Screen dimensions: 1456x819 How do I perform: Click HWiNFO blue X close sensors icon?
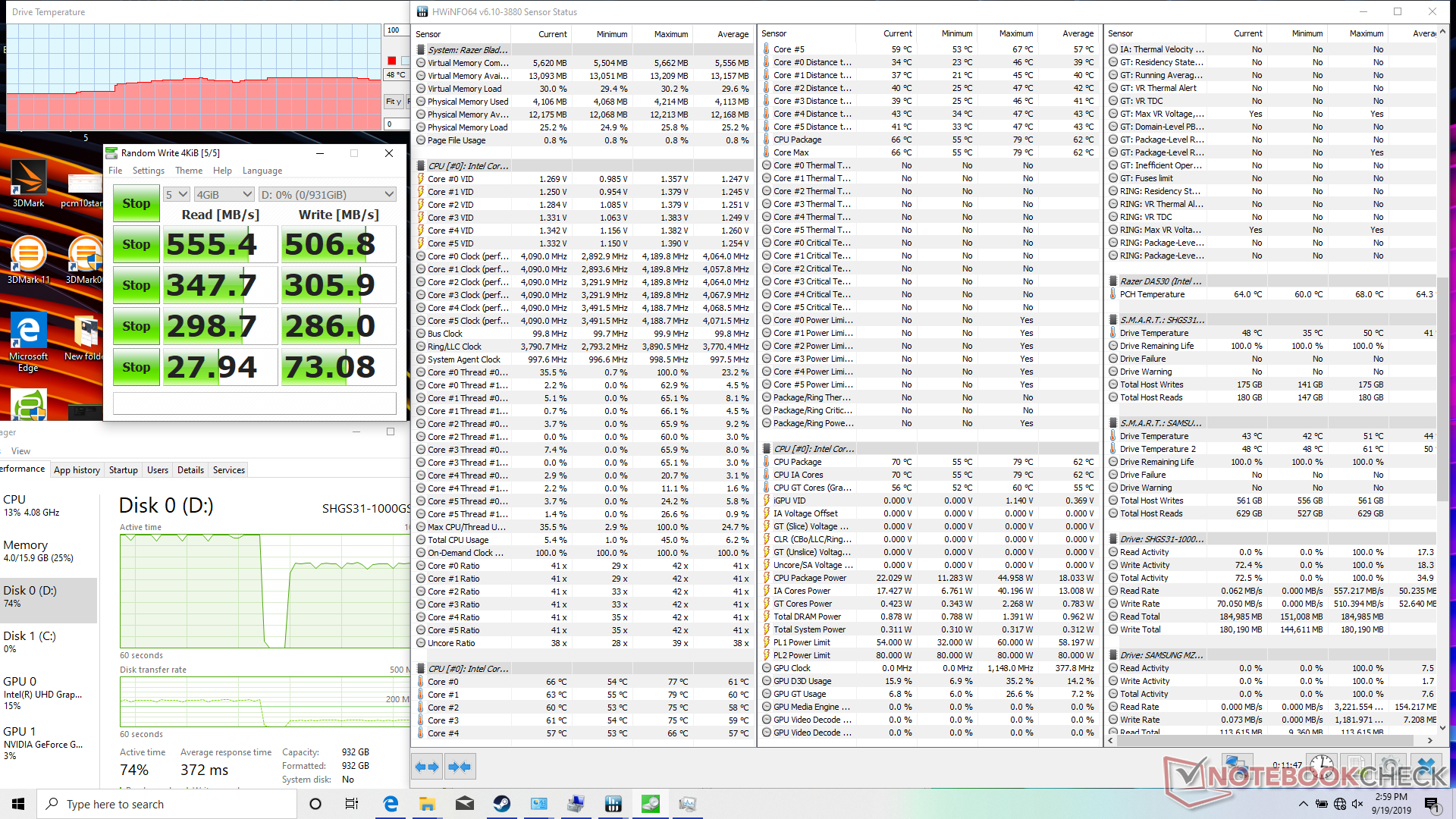[x=1426, y=767]
